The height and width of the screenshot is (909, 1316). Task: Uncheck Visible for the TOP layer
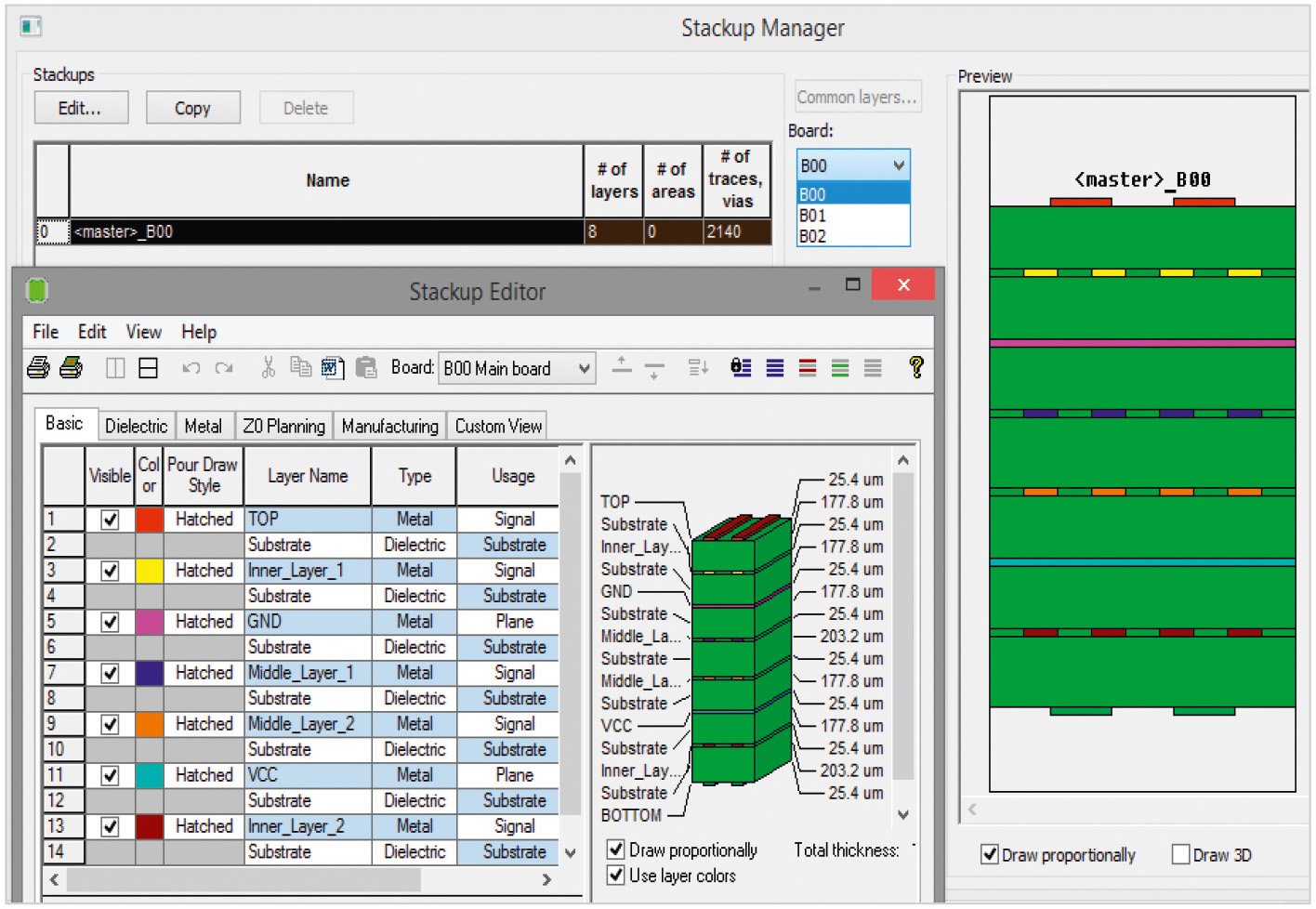(110, 520)
